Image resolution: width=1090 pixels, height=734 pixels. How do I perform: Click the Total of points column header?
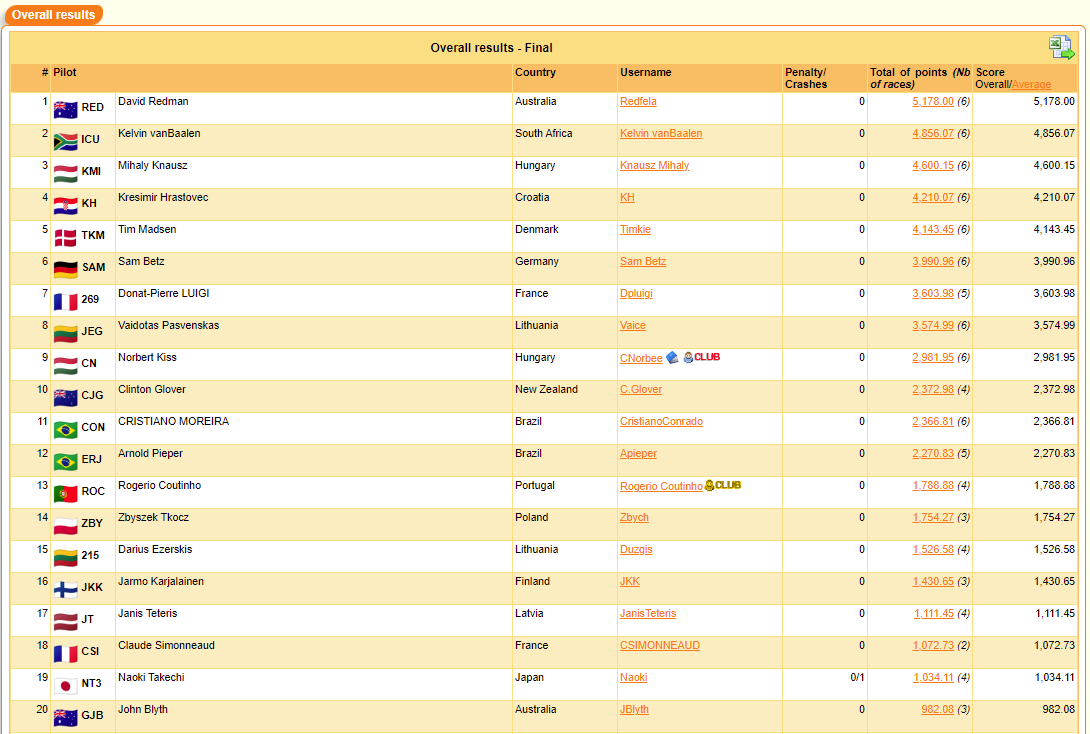tap(920, 78)
